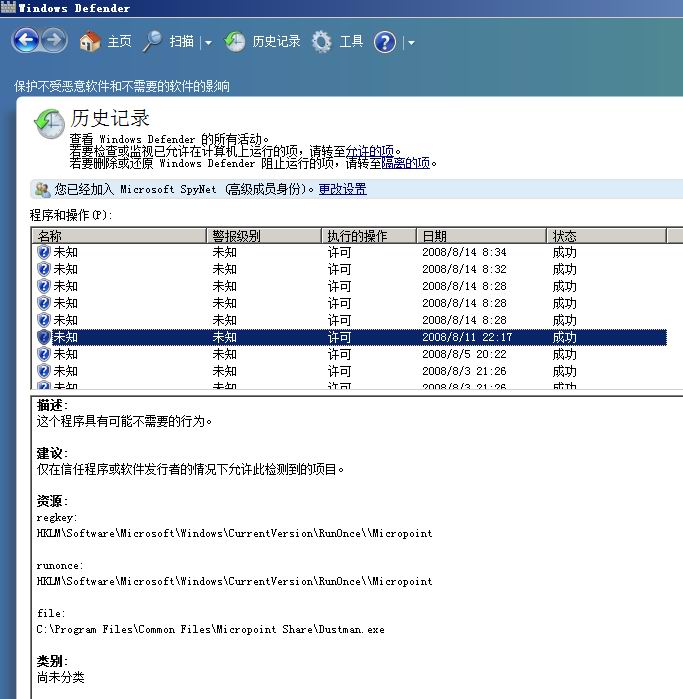The width and height of the screenshot is (683, 699).
Task: Click the regkey RunOnce\\Micropoint path
Action: (235, 533)
